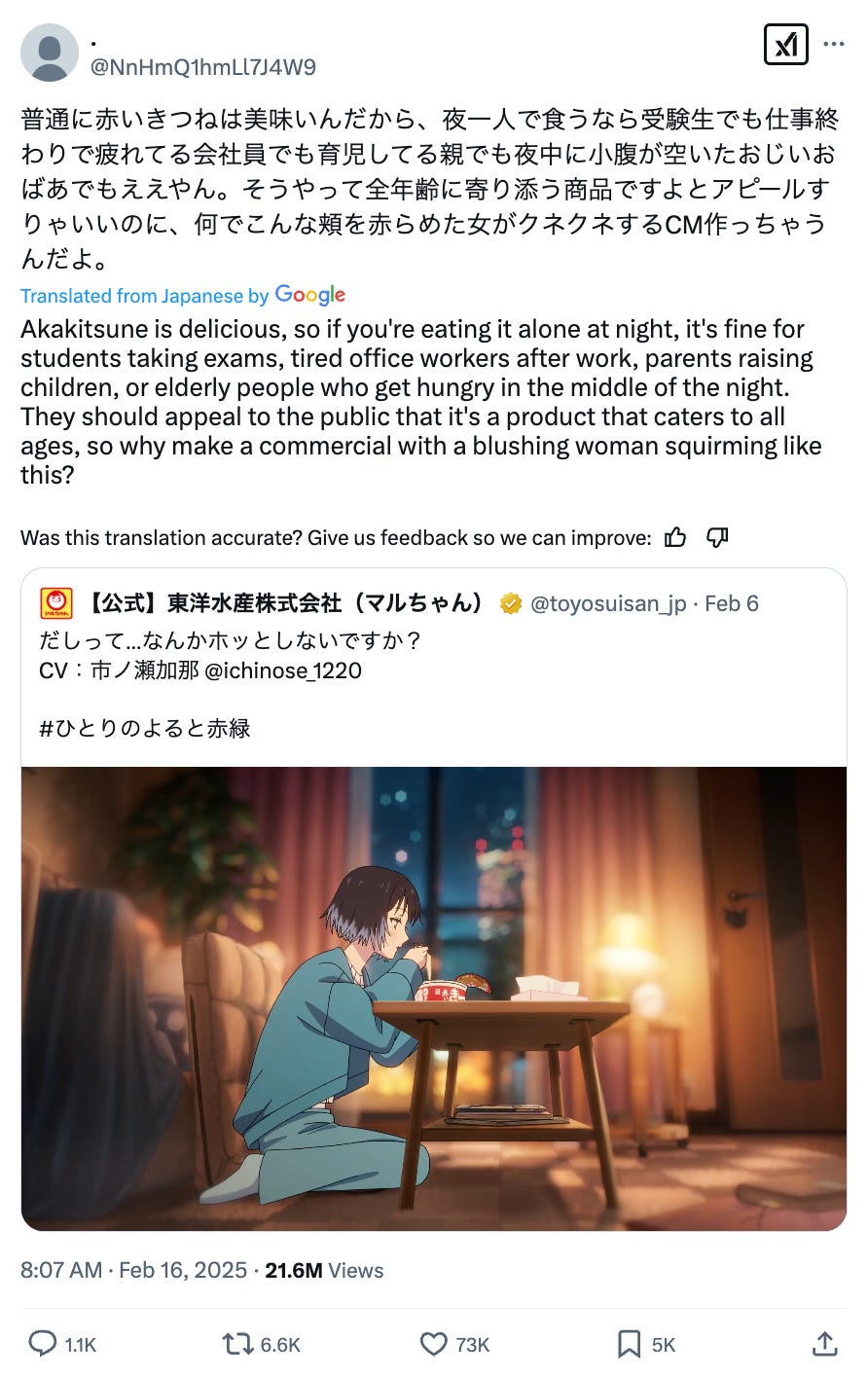This screenshot has height=1376, width=868.
Task: Open the @toyosuisan_jp handle in quoted post
Action: [608, 603]
